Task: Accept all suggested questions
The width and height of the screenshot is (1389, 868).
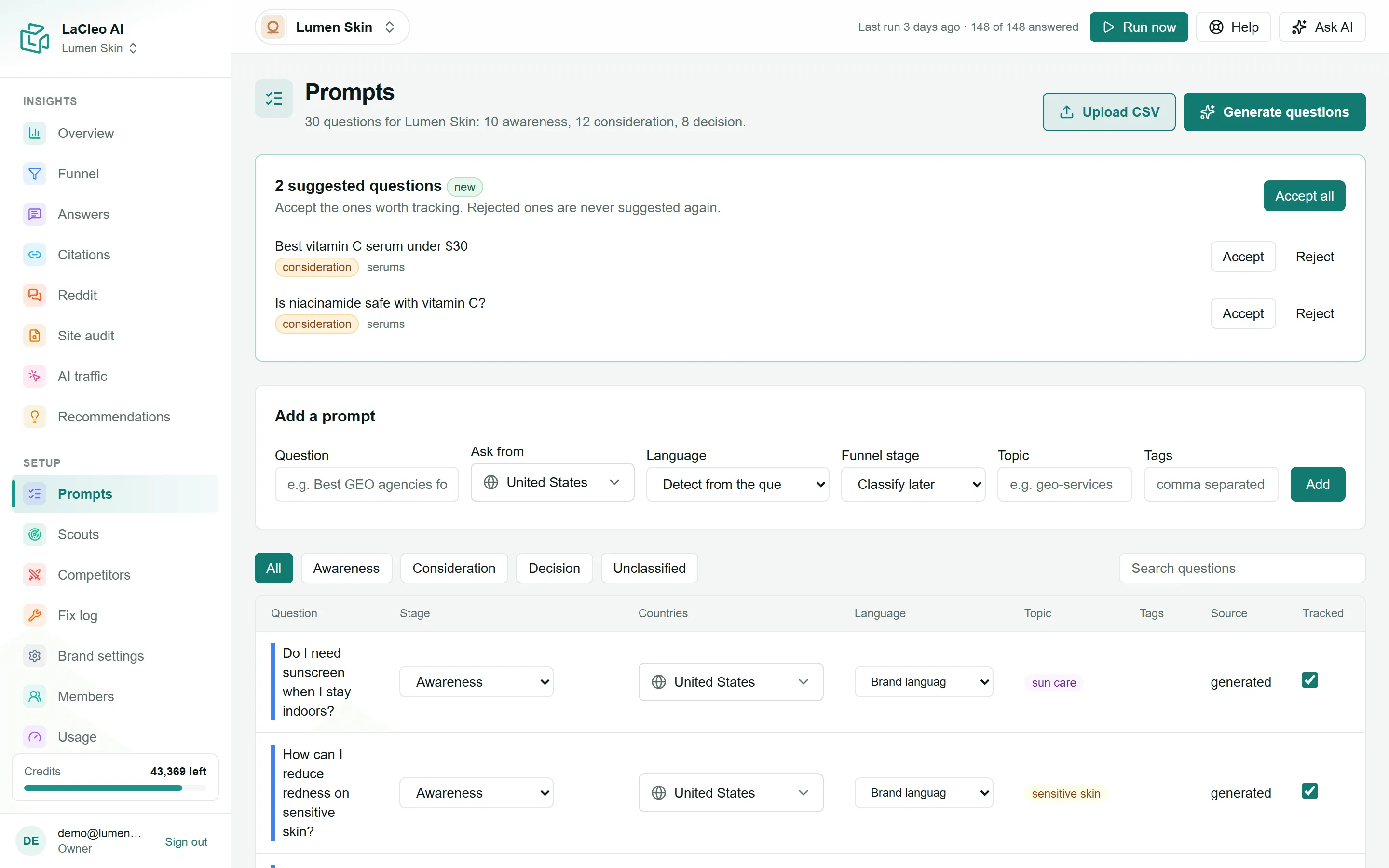Action: (1304, 196)
